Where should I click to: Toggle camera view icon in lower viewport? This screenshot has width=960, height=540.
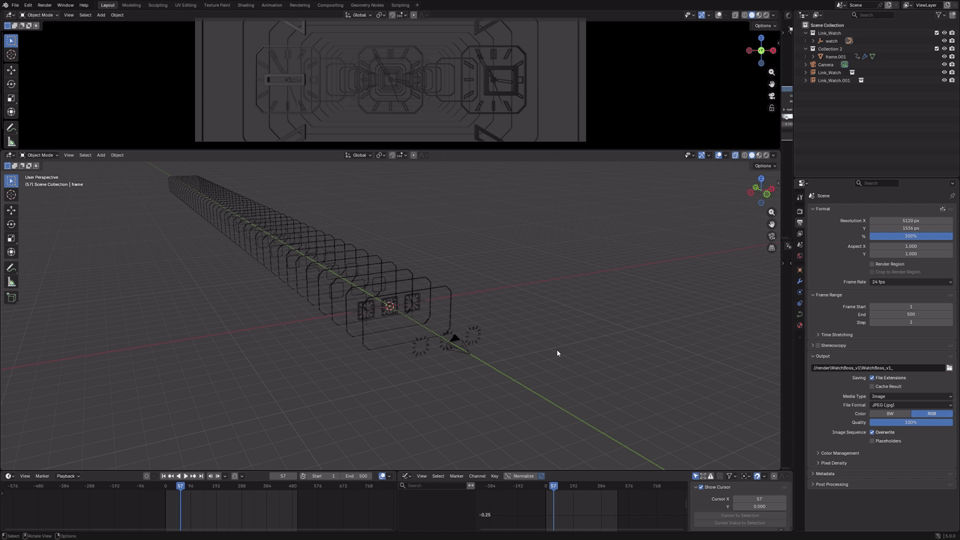(771, 236)
